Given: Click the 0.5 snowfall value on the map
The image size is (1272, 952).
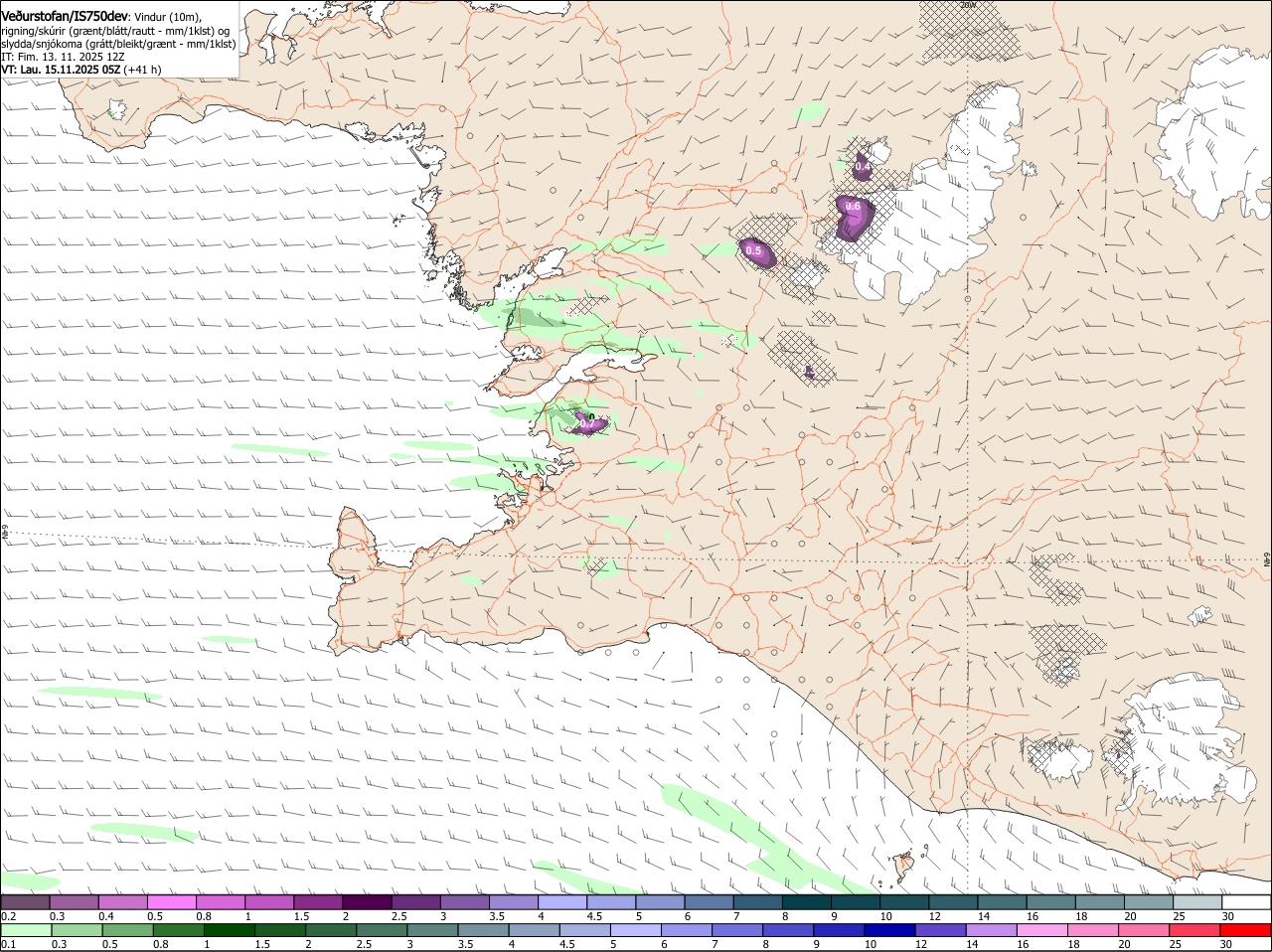Looking at the screenshot, I should click(753, 251).
